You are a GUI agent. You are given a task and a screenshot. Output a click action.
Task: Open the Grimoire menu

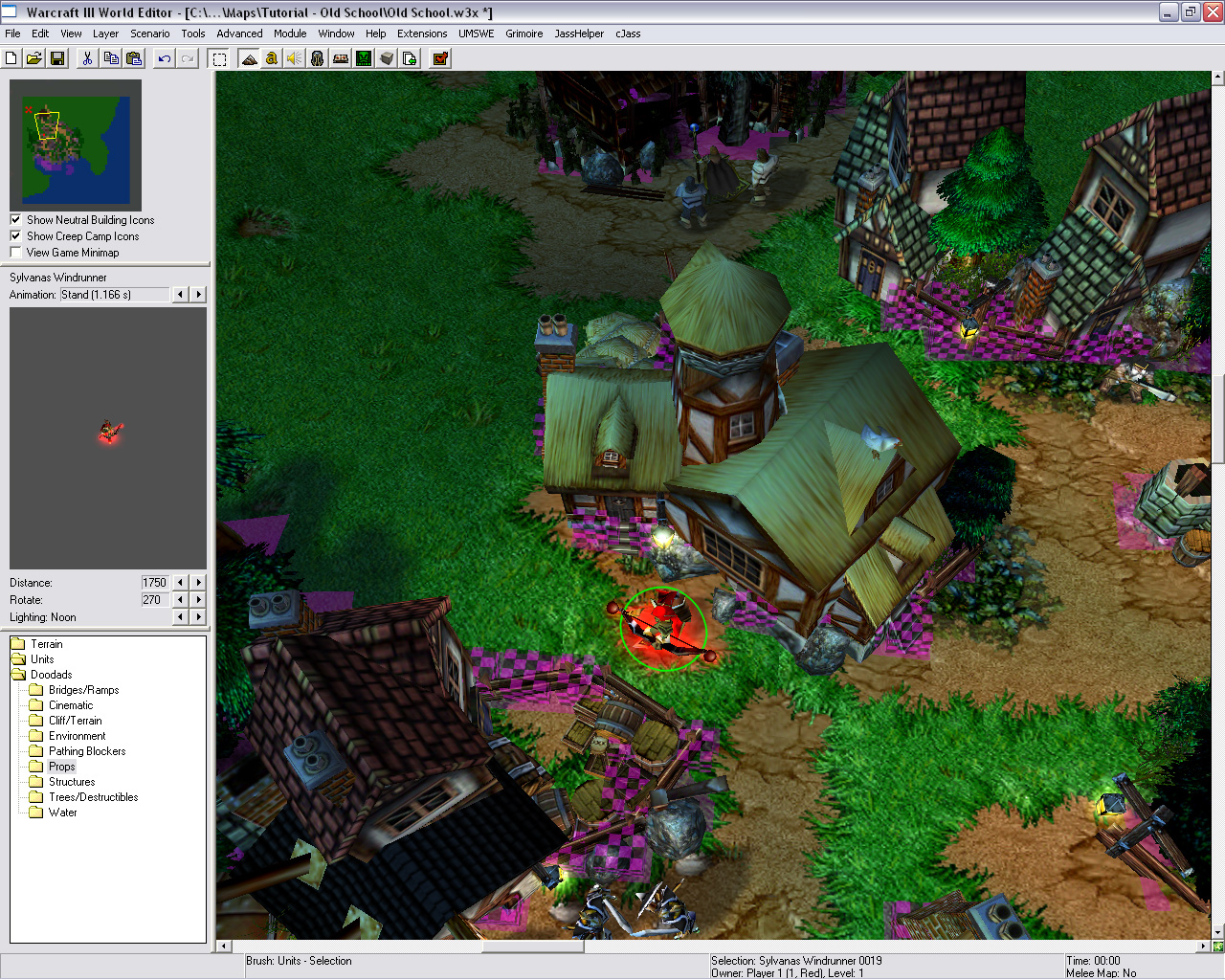pos(524,33)
